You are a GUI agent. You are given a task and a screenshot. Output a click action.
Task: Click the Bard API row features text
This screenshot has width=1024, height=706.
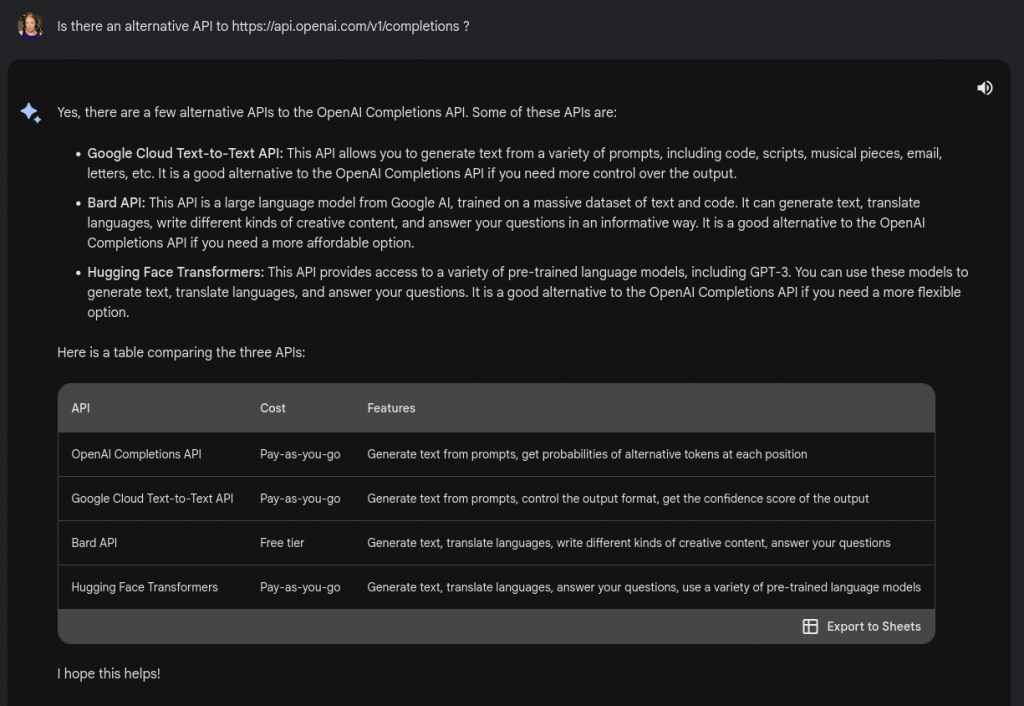point(629,543)
